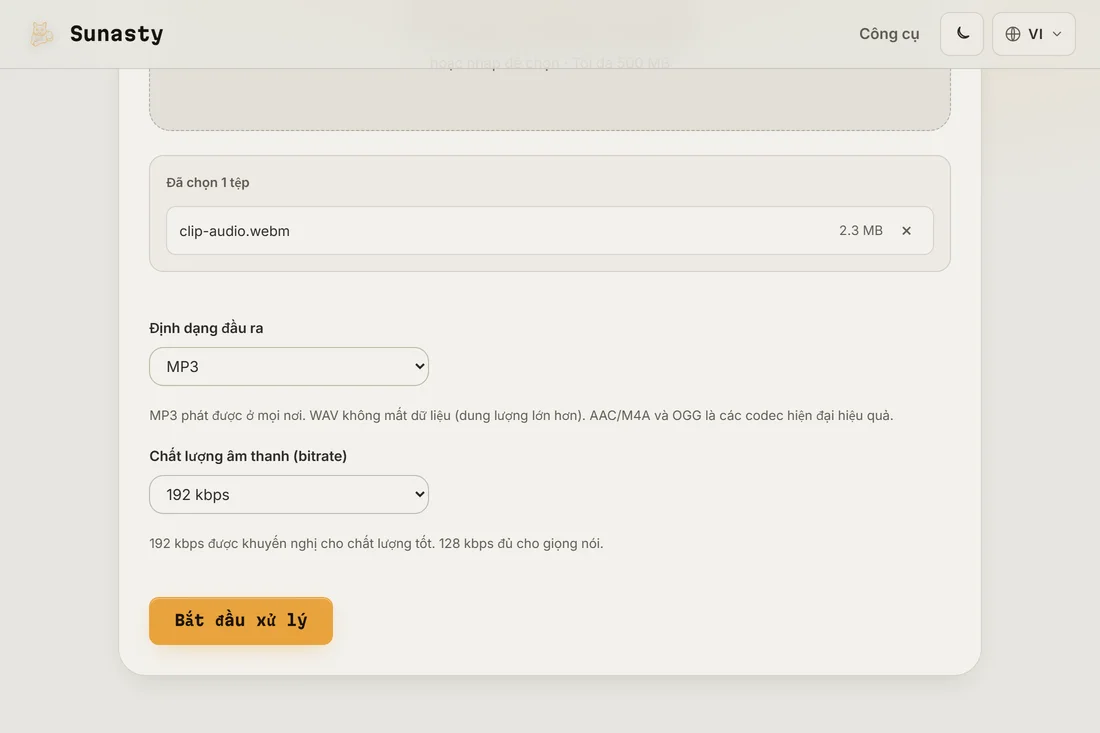Click the Sunasty cat logo icon
Viewport: 1100px width, 733px height.
[x=41, y=34]
